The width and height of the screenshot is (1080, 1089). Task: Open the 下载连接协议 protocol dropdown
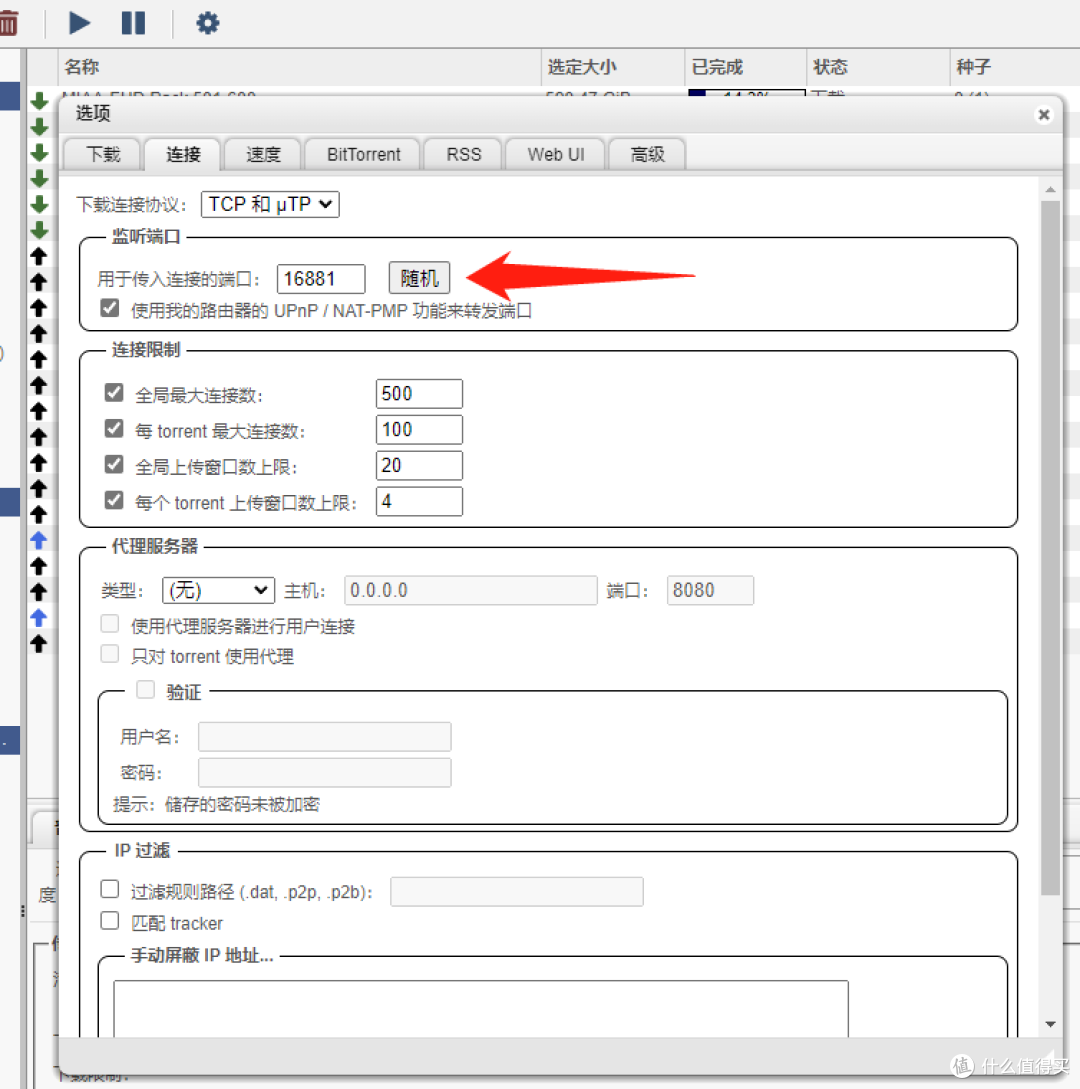[x=270, y=204]
